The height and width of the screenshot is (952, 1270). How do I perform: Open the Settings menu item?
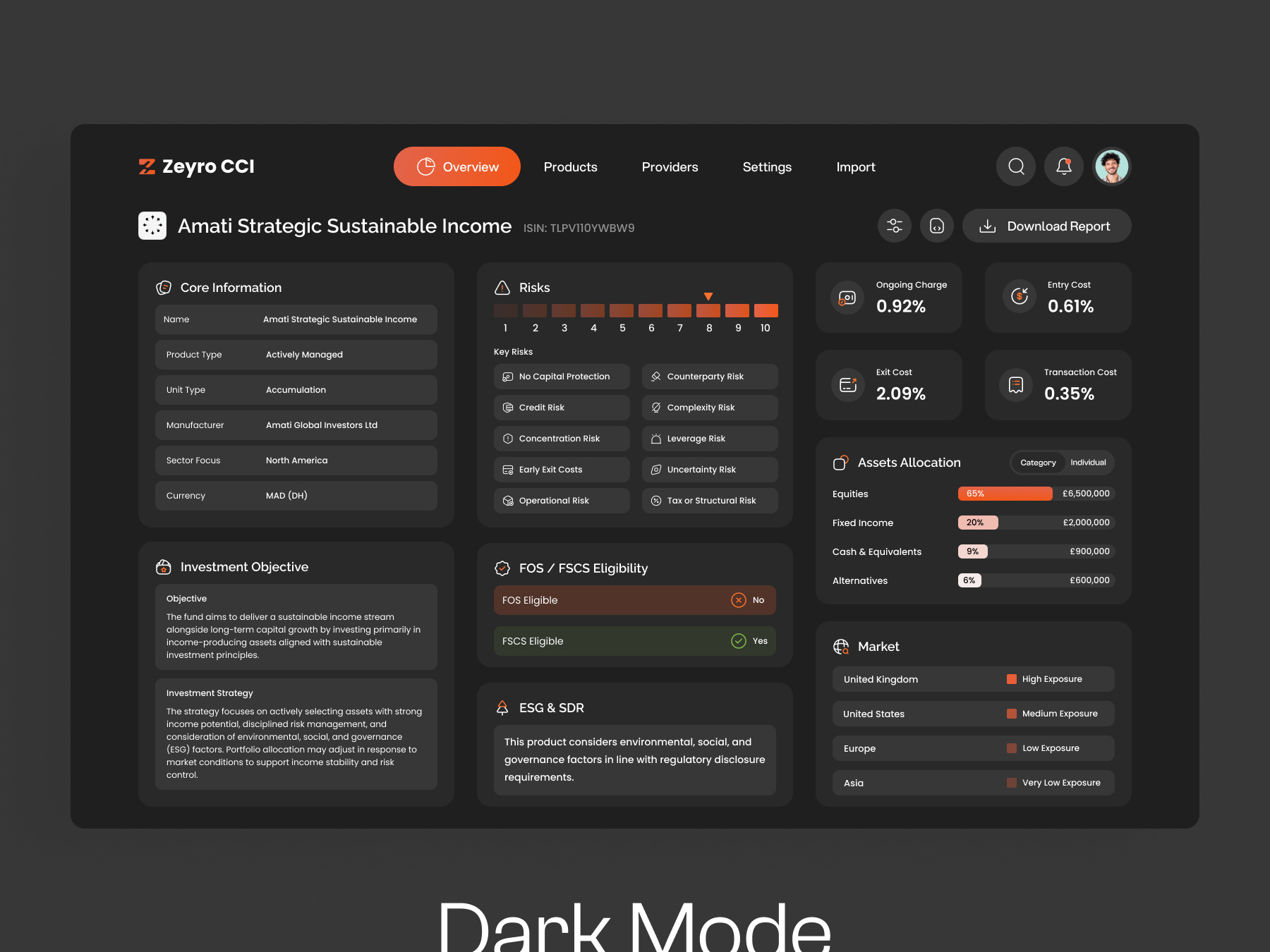767,166
